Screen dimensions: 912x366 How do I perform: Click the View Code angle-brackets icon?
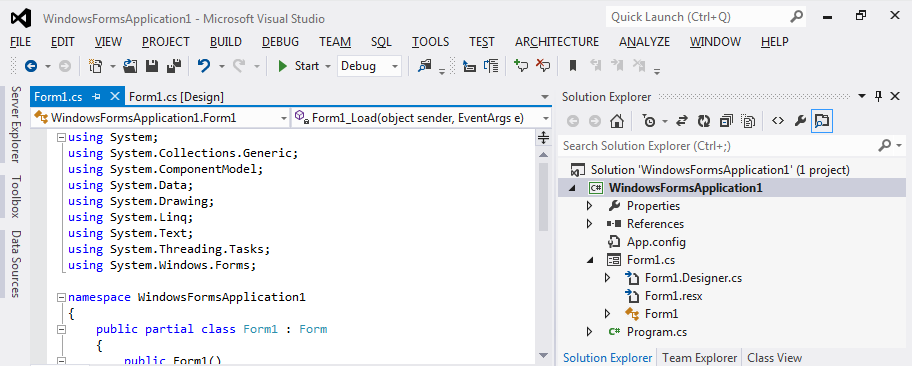tap(778, 121)
